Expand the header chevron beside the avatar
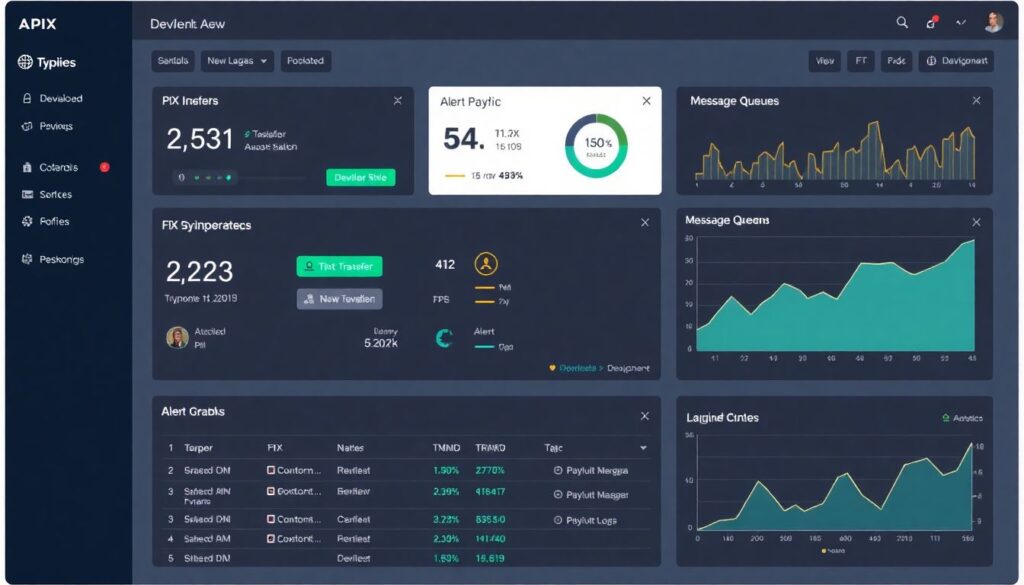The width and height of the screenshot is (1024, 585). point(962,22)
